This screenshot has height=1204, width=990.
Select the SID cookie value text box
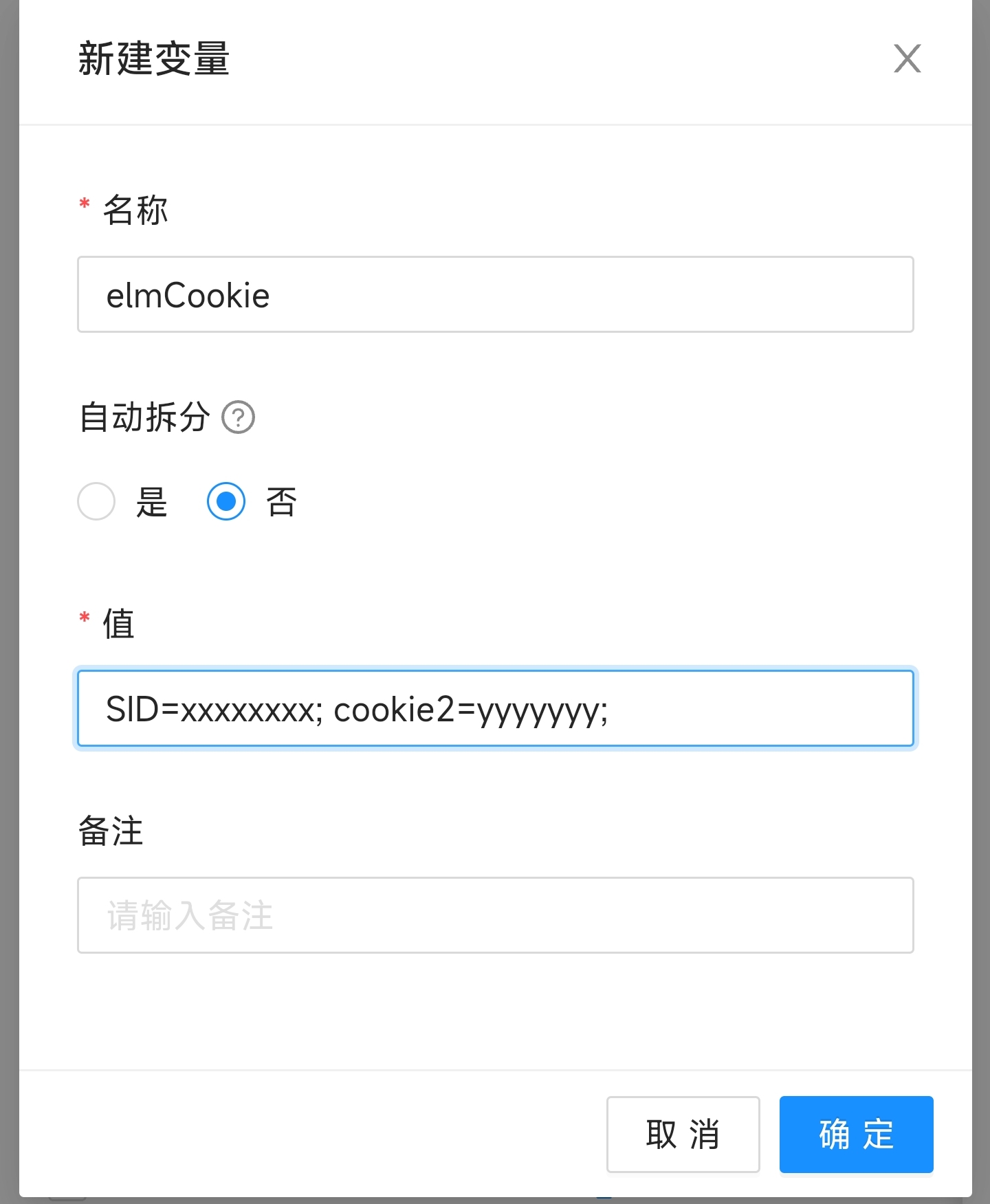(495, 708)
